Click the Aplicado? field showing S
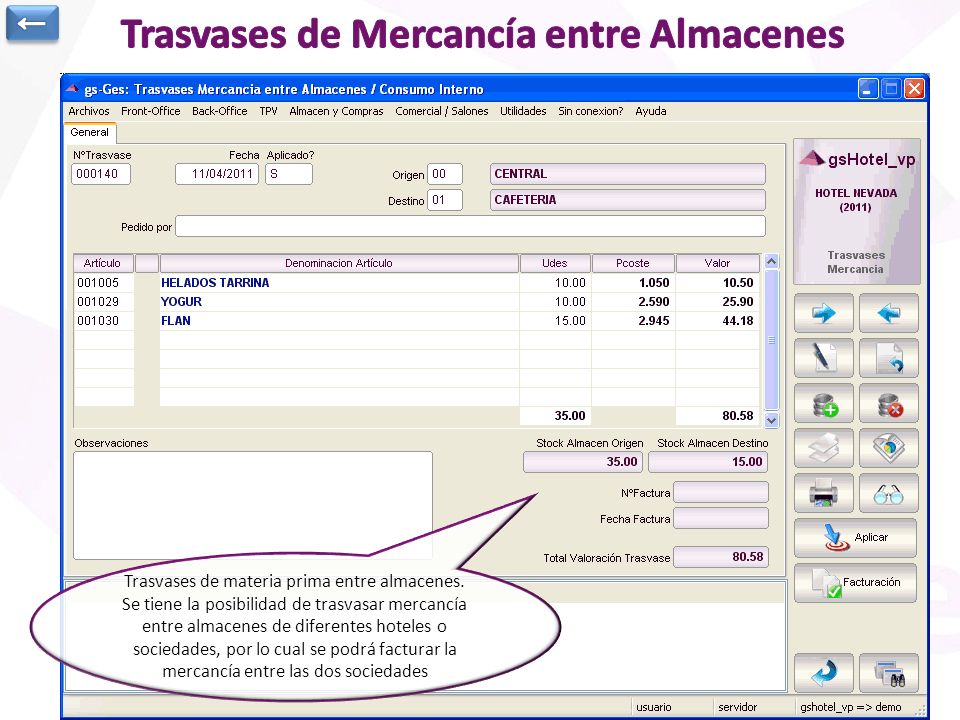The image size is (960, 720). tap(289, 174)
